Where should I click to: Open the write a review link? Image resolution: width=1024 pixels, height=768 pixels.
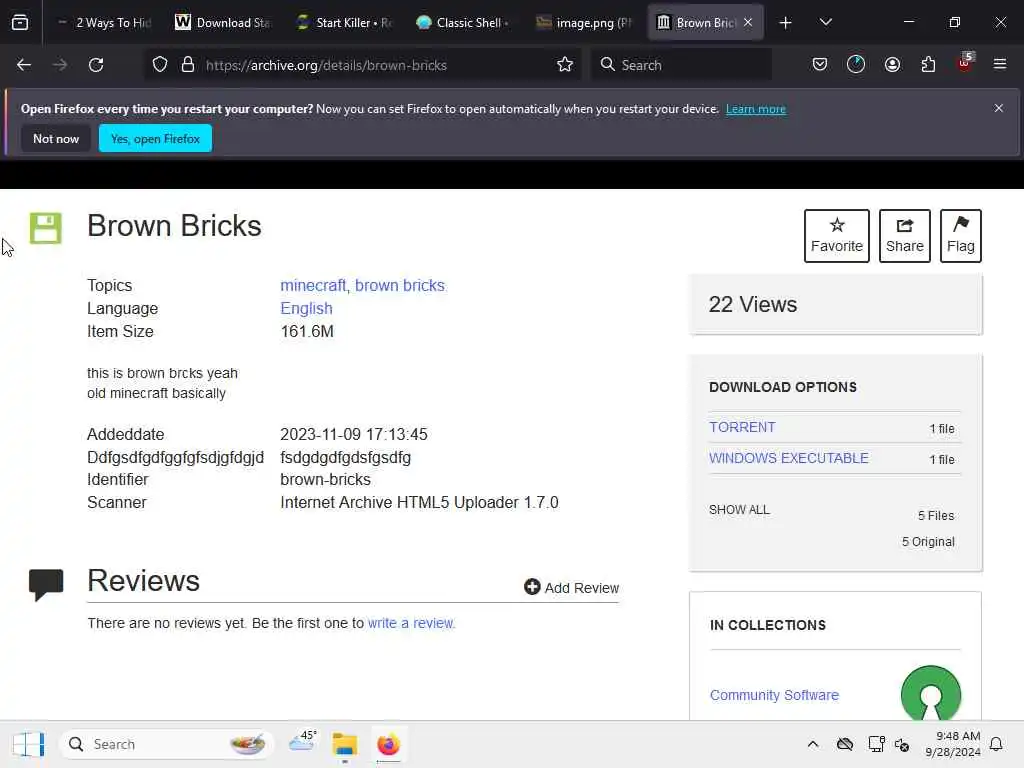(411, 623)
